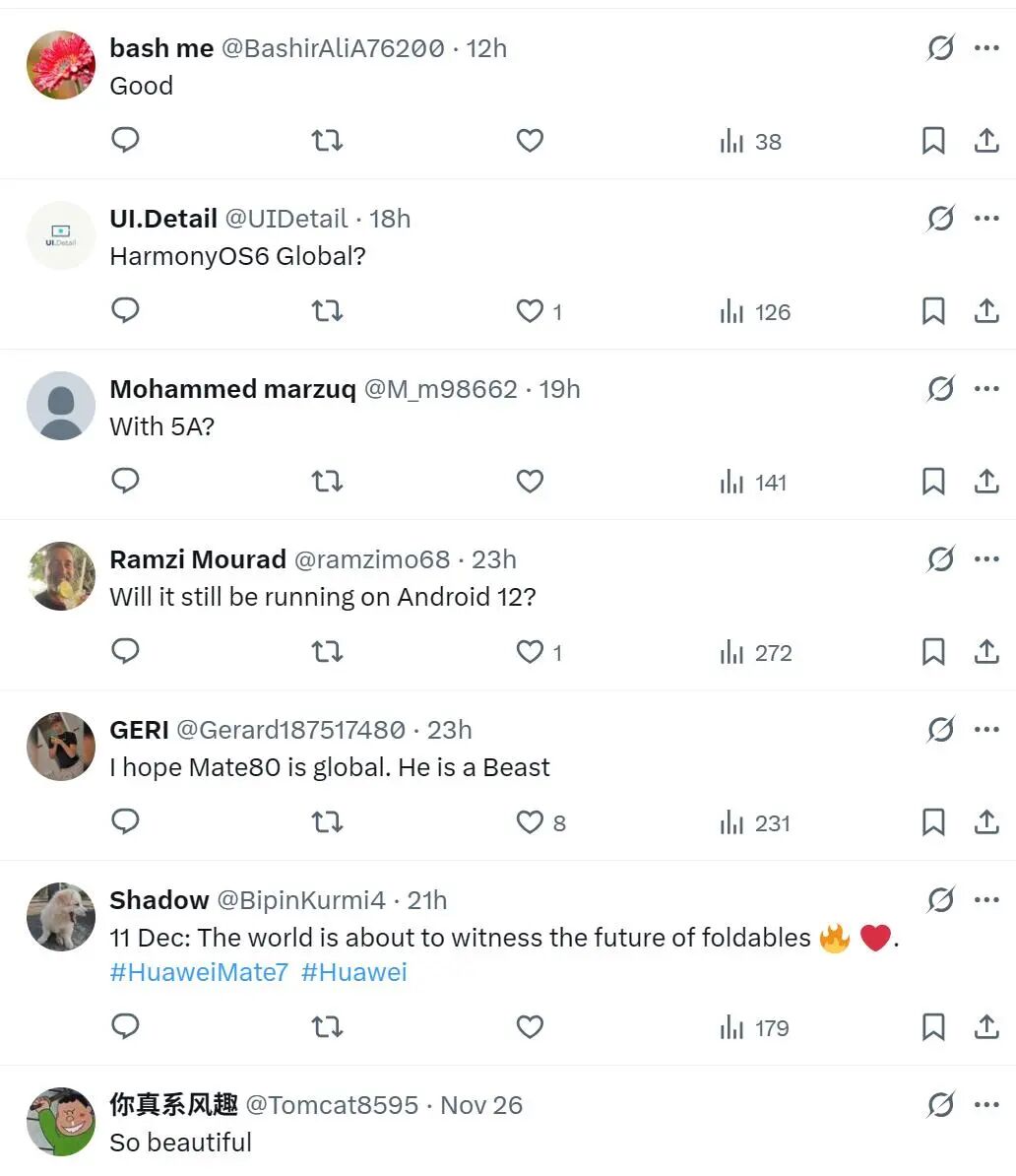The width and height of the screenshot is (1016, 1176).
Task: Bookmark UI.Detail's HarmonyOS6 tweet
Action: (x=933, y=311)
